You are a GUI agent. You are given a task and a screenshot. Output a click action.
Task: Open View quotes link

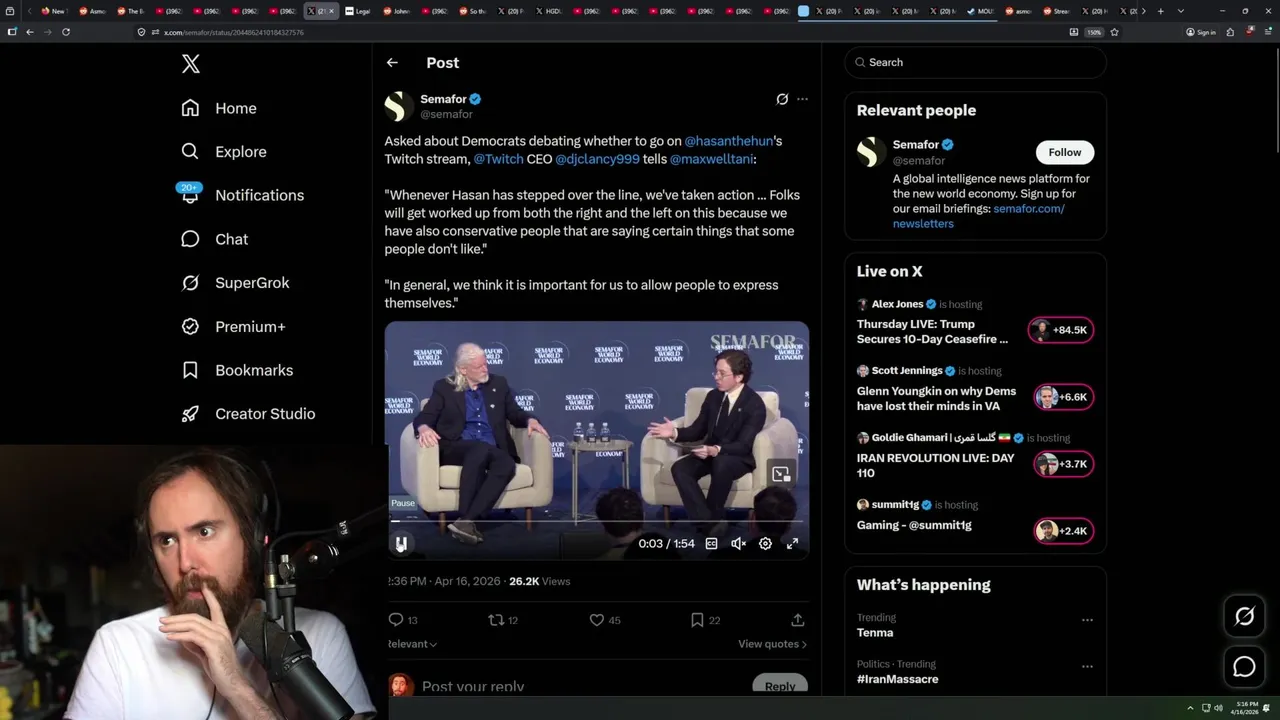click(772, 644)
